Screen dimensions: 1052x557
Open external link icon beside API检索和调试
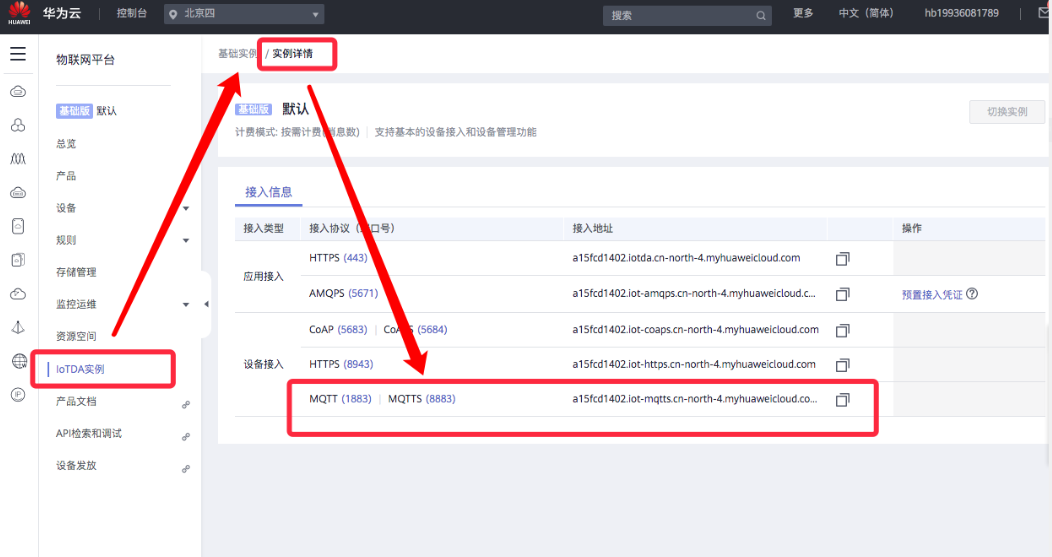[186, 437]
